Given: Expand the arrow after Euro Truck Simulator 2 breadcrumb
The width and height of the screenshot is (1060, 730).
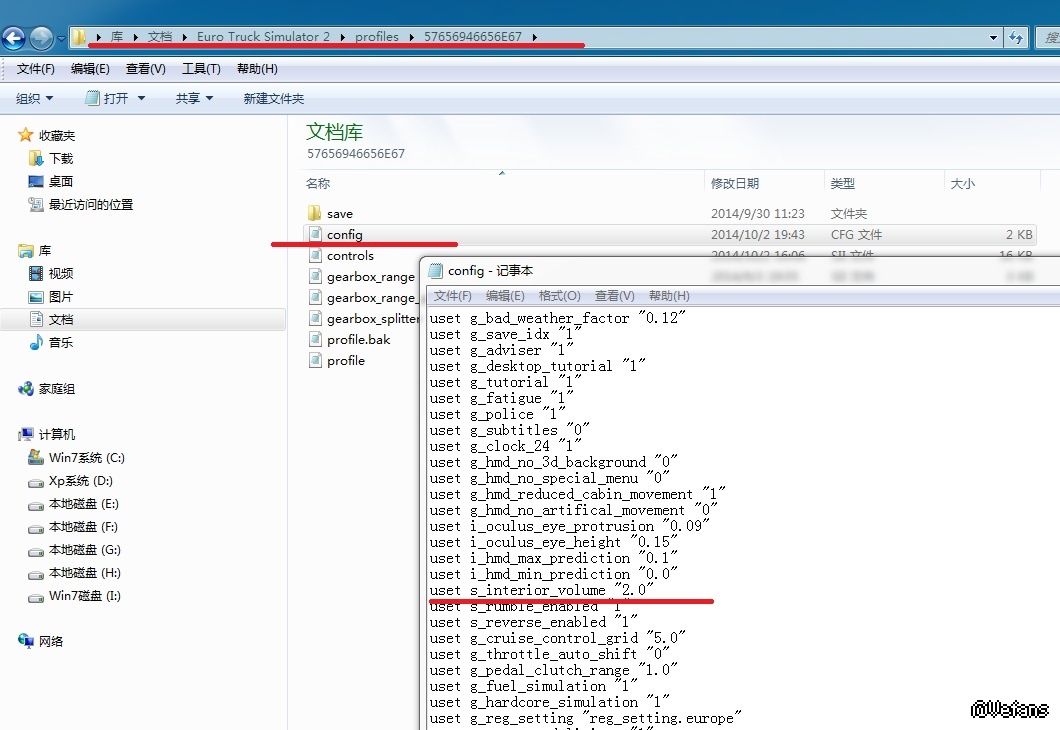Looking at the screenshot, I should point(342,37).
